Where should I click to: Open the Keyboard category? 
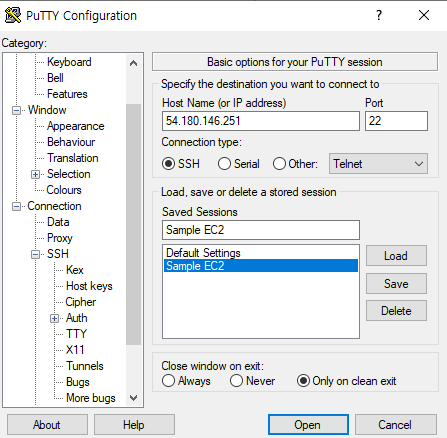coord(69,62)
